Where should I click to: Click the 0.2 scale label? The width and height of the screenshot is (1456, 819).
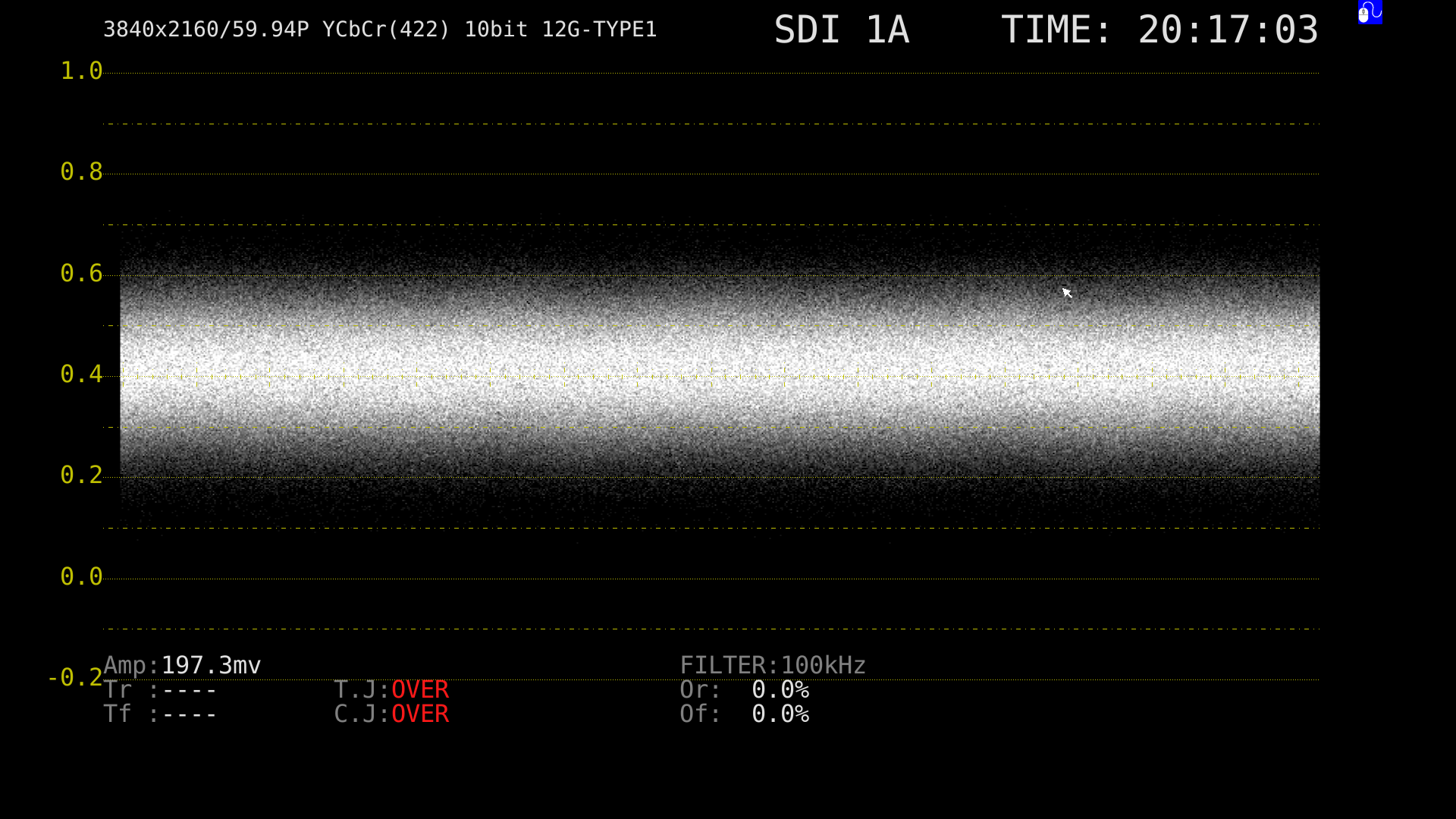pos(81,475)
